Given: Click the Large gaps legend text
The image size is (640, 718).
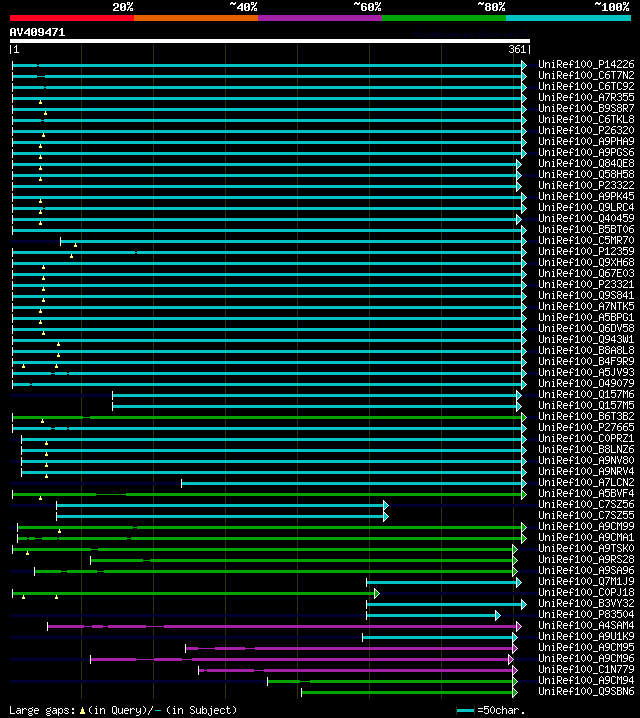Looking at the screenshot, I should pyautogui.click(x=123, y=710).
